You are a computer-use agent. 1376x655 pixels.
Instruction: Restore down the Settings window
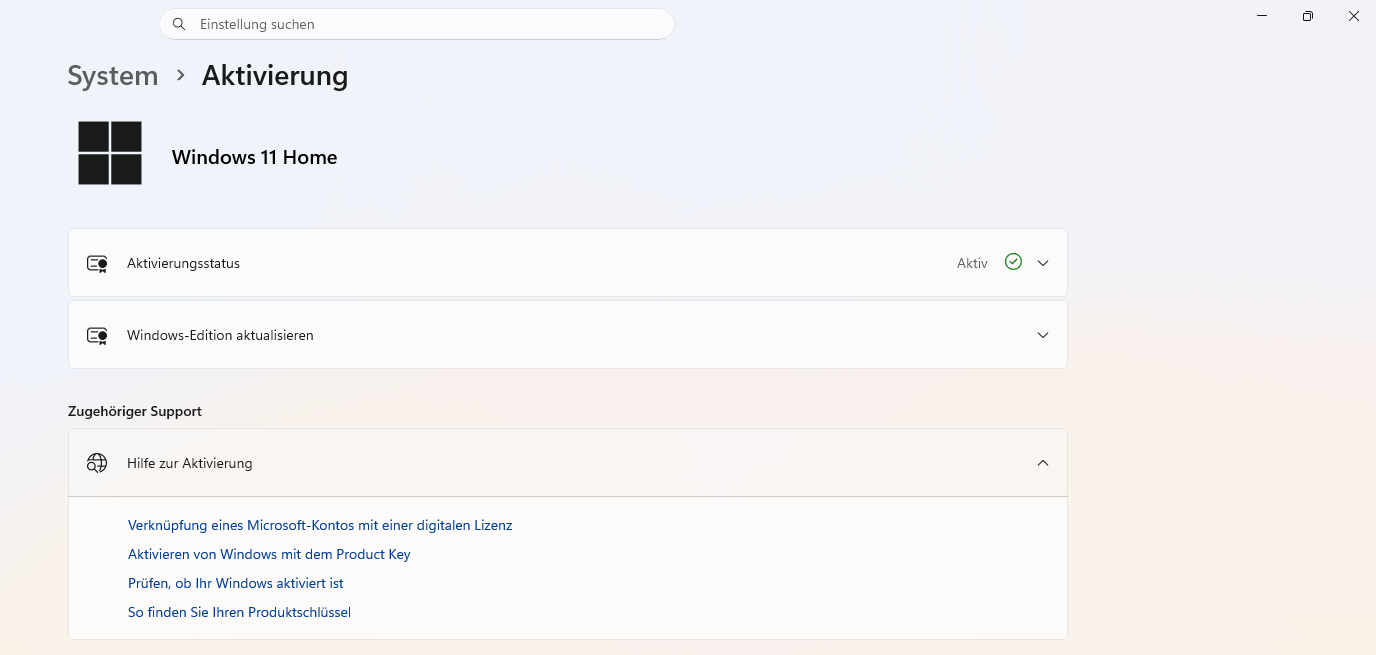[1308, 16]
